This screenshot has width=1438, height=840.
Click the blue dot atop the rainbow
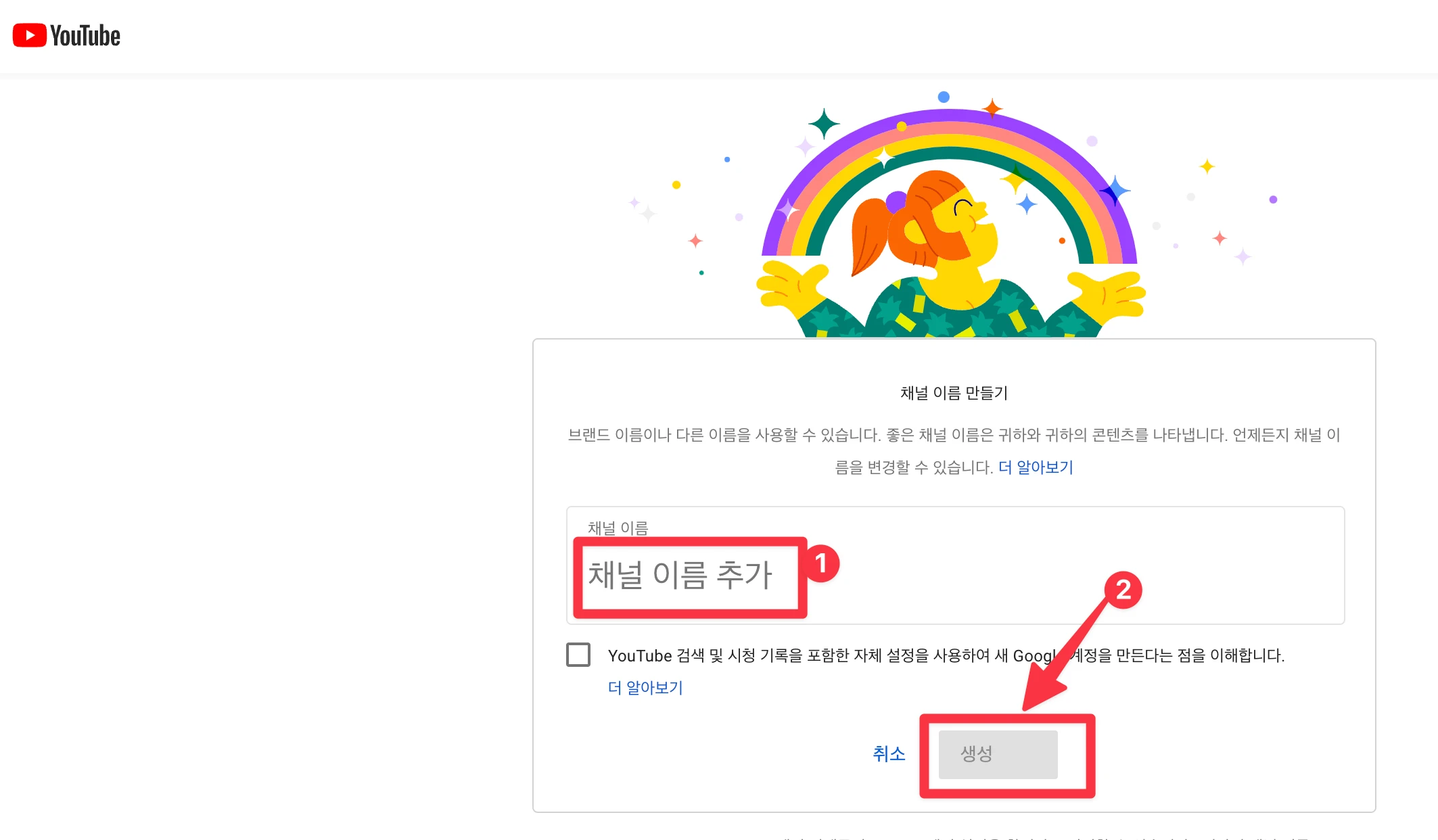(x=944, y=97)
